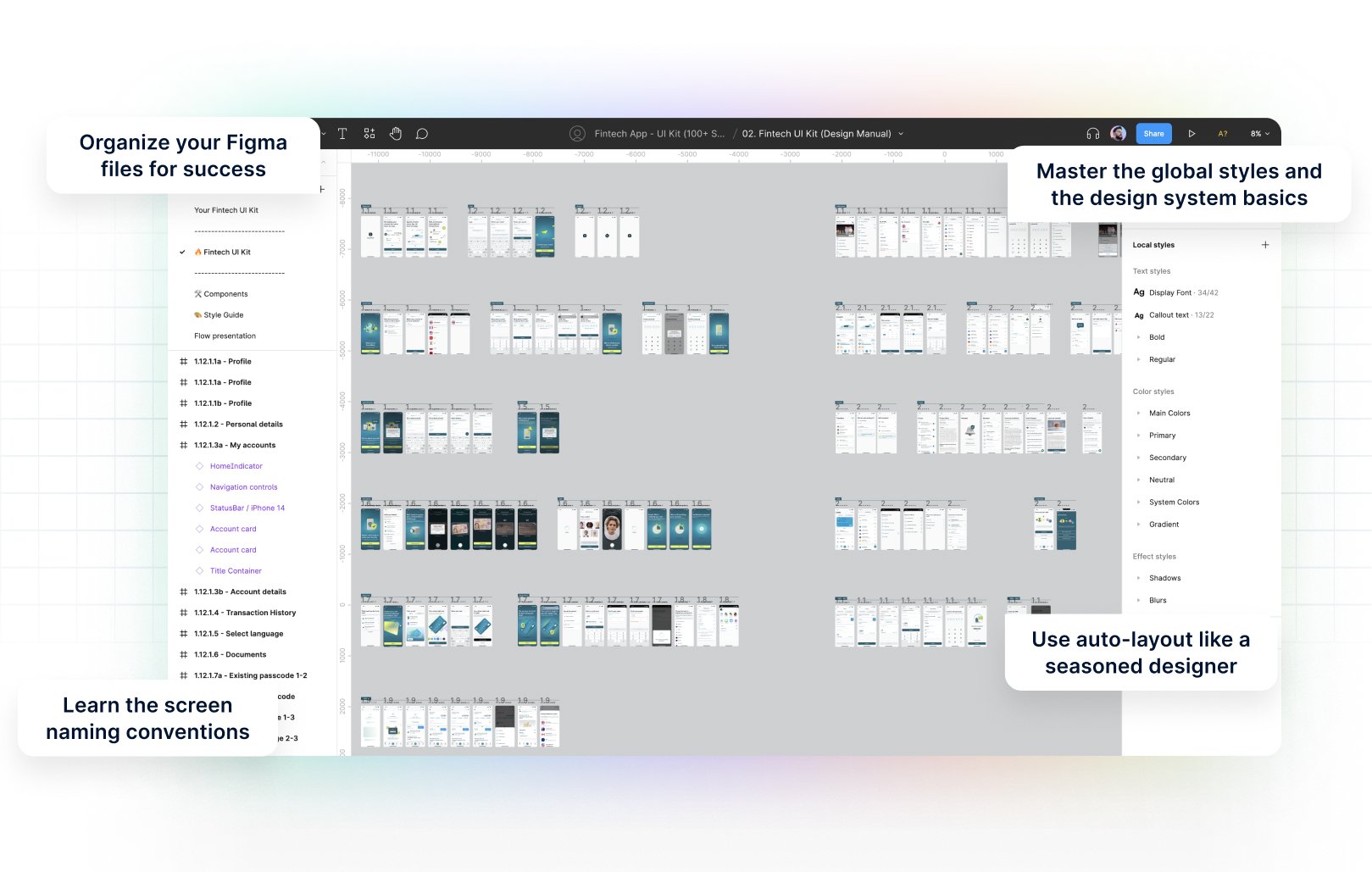
Task: Present the prototype with play icon
Action: (1191, 134)
